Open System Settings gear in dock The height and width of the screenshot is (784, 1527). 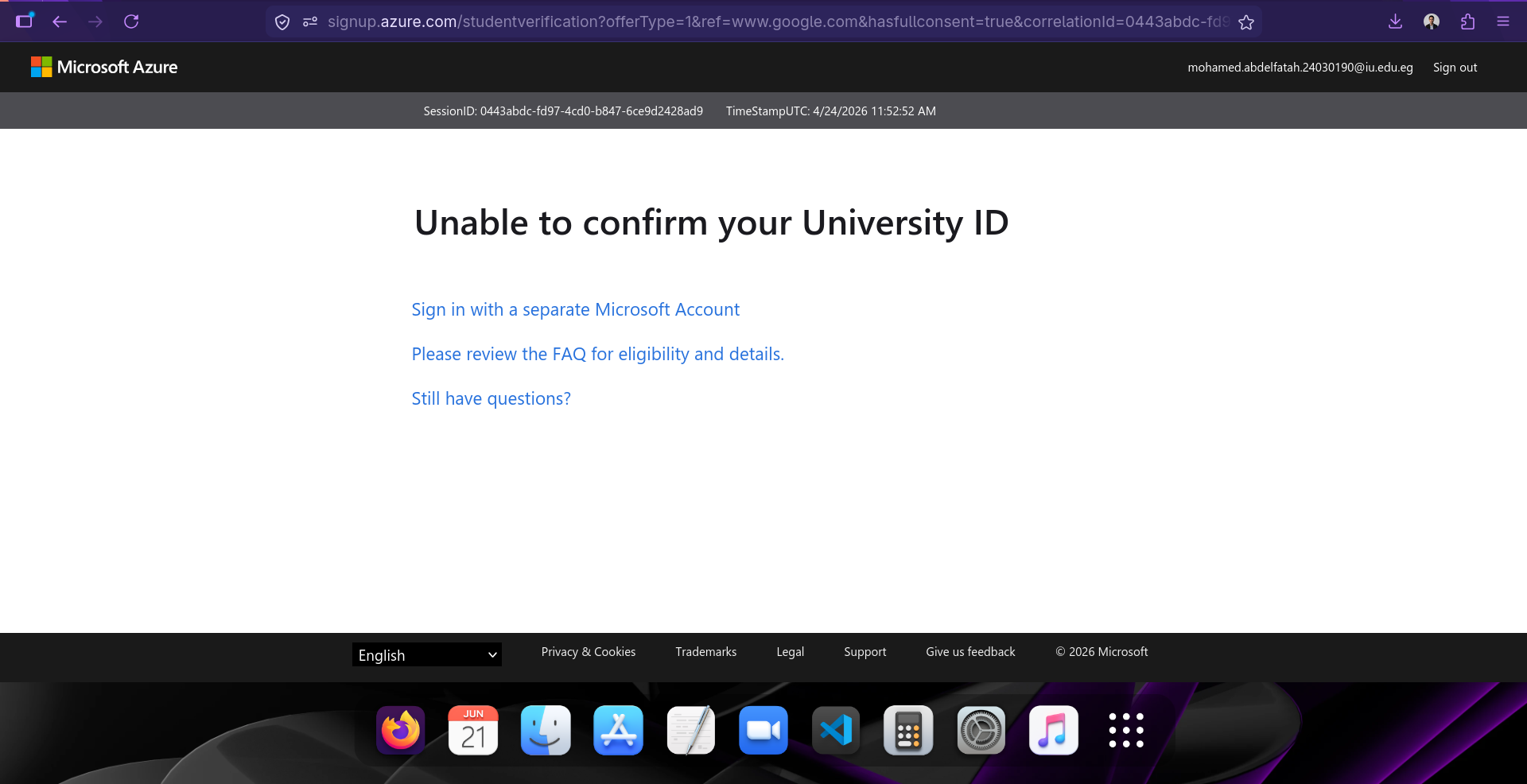coord(981,730)
